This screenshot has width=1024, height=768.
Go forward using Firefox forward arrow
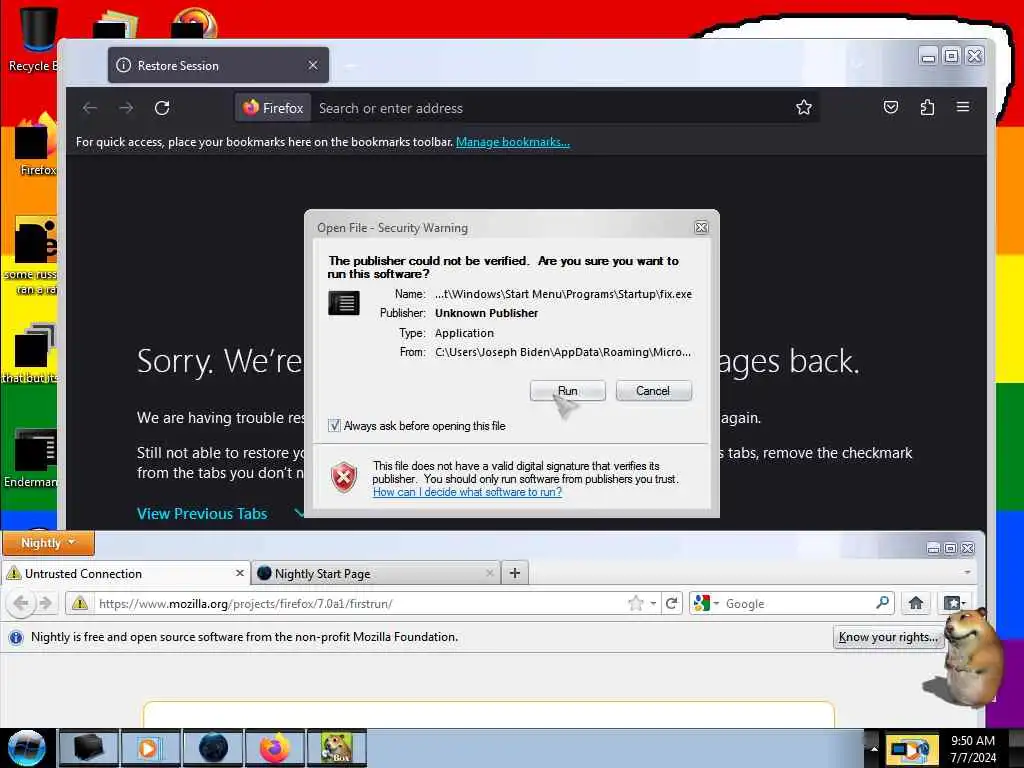coord(126,108)
